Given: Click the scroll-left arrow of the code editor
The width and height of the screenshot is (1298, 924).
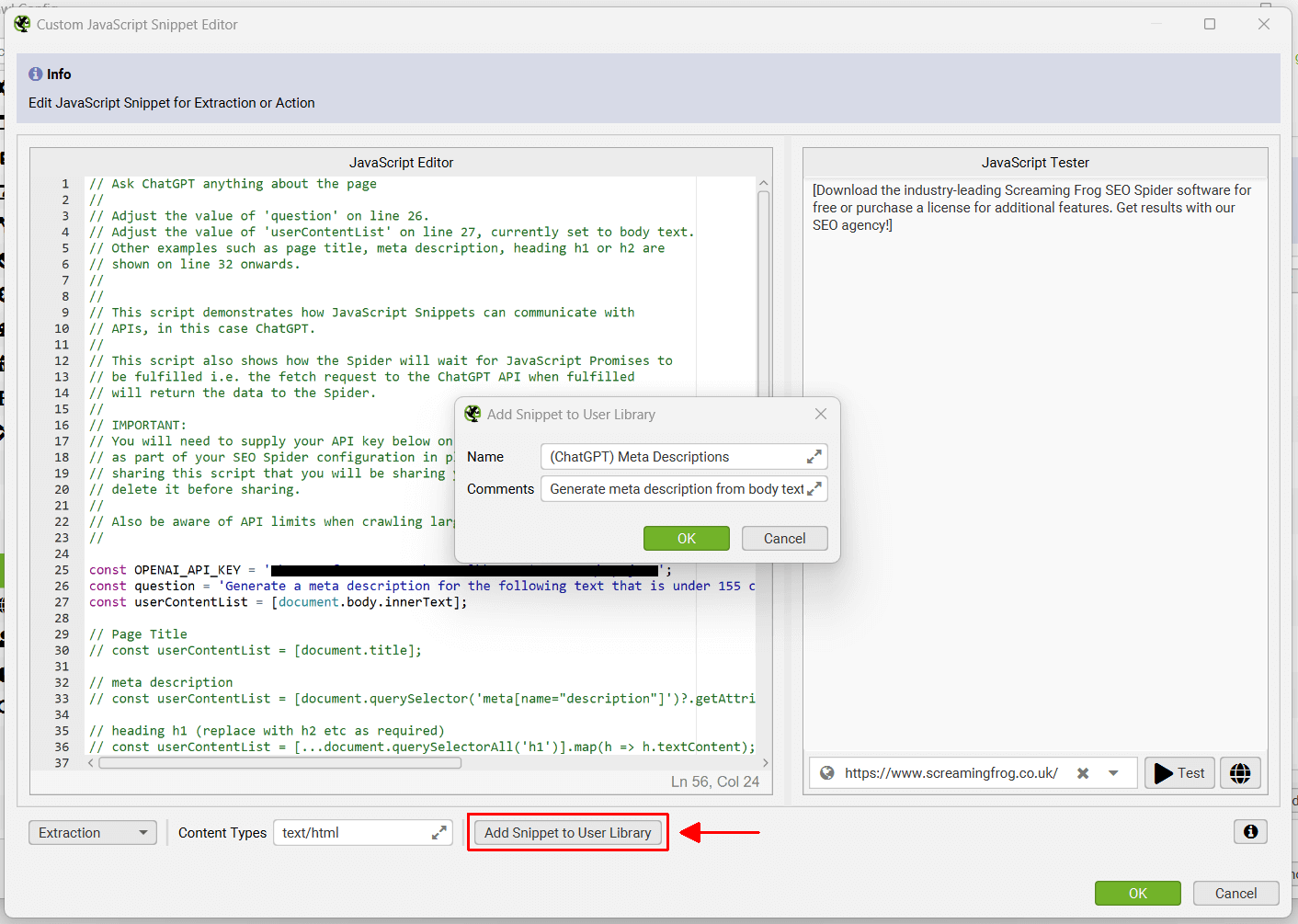Looking at the screenshot, I should tap(90, 763).
